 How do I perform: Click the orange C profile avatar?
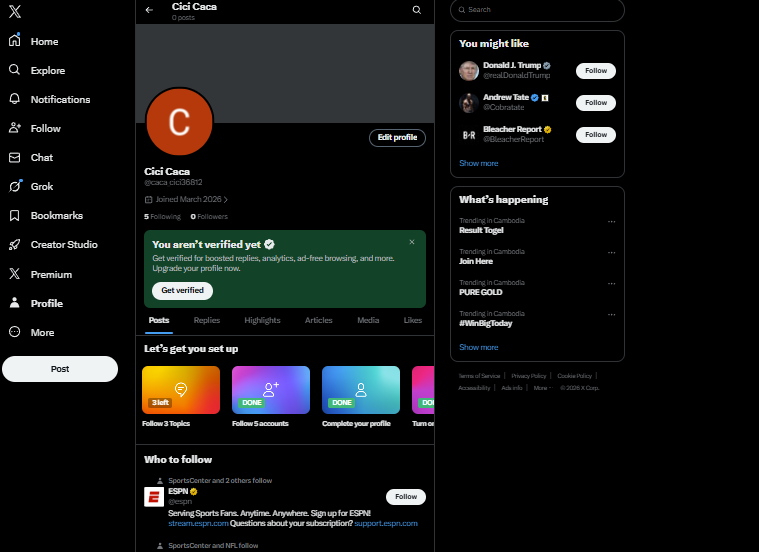point(179,122)
